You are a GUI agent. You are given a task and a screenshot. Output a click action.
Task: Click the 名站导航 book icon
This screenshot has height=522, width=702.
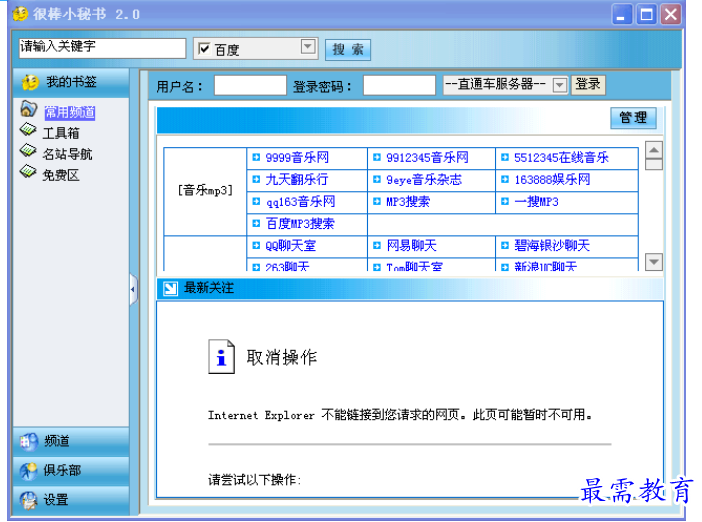point(28,151)
